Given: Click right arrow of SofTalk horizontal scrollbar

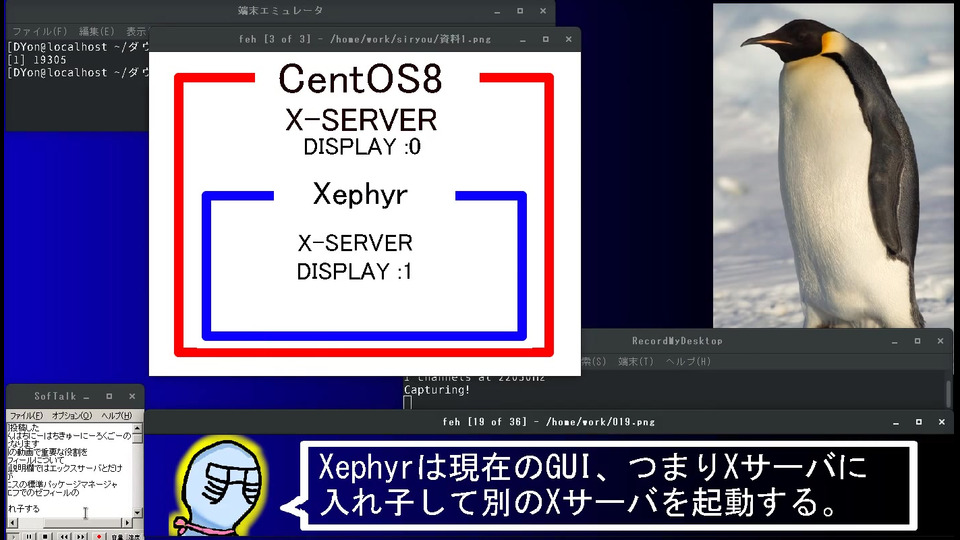Looking at the screenshot, I should point(127,523).
